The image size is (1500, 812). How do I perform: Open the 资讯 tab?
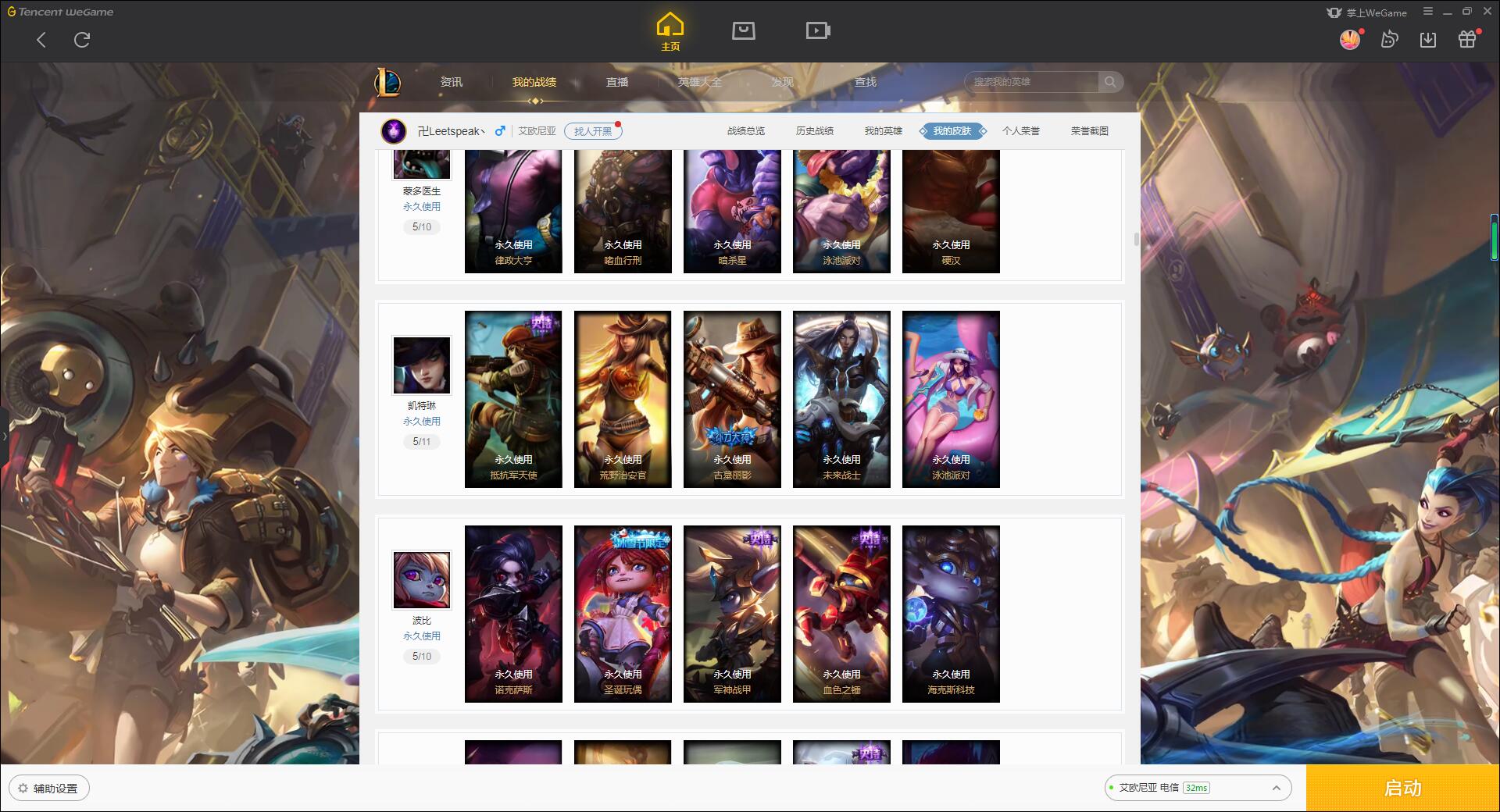451,82
